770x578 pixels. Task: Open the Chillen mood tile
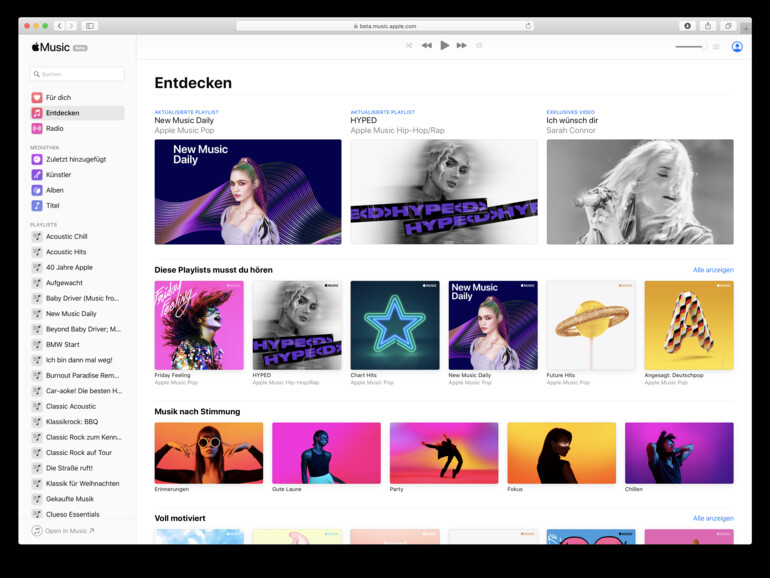679,453
